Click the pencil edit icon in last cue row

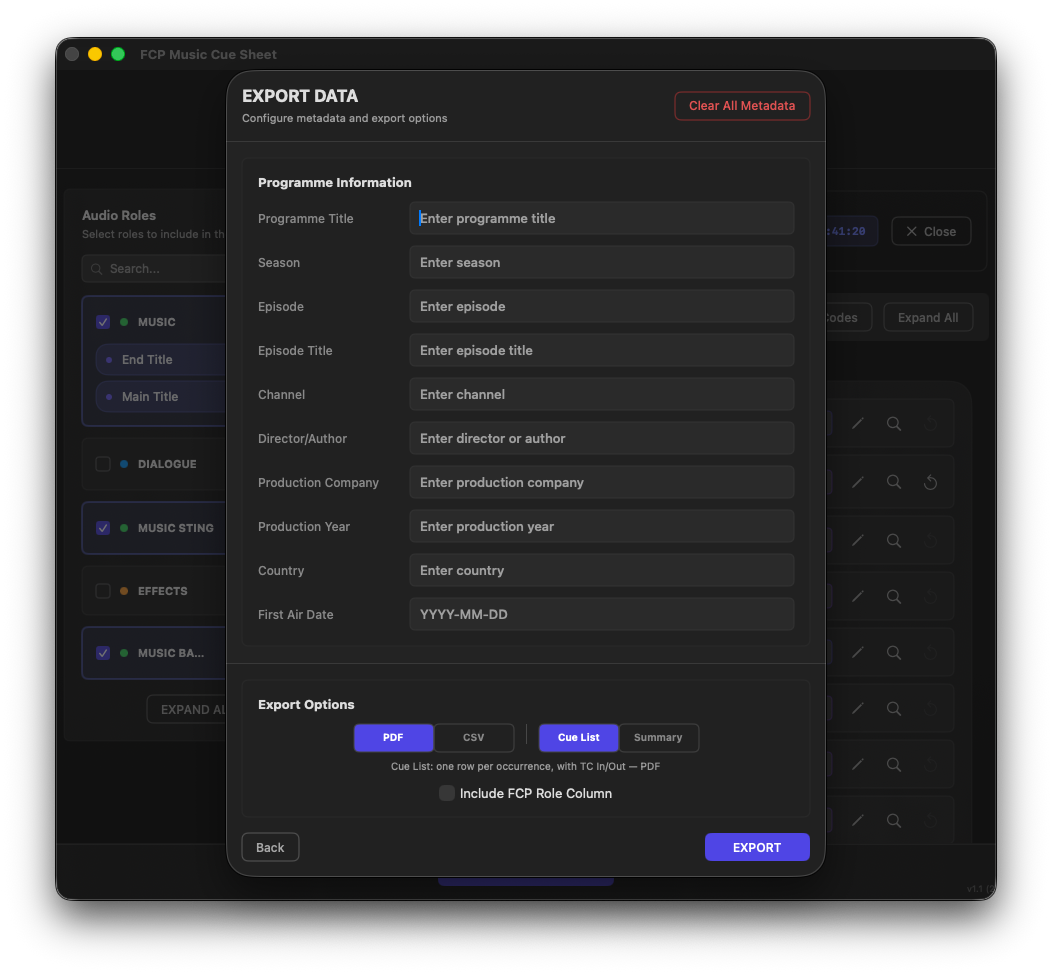pos(857,820)
